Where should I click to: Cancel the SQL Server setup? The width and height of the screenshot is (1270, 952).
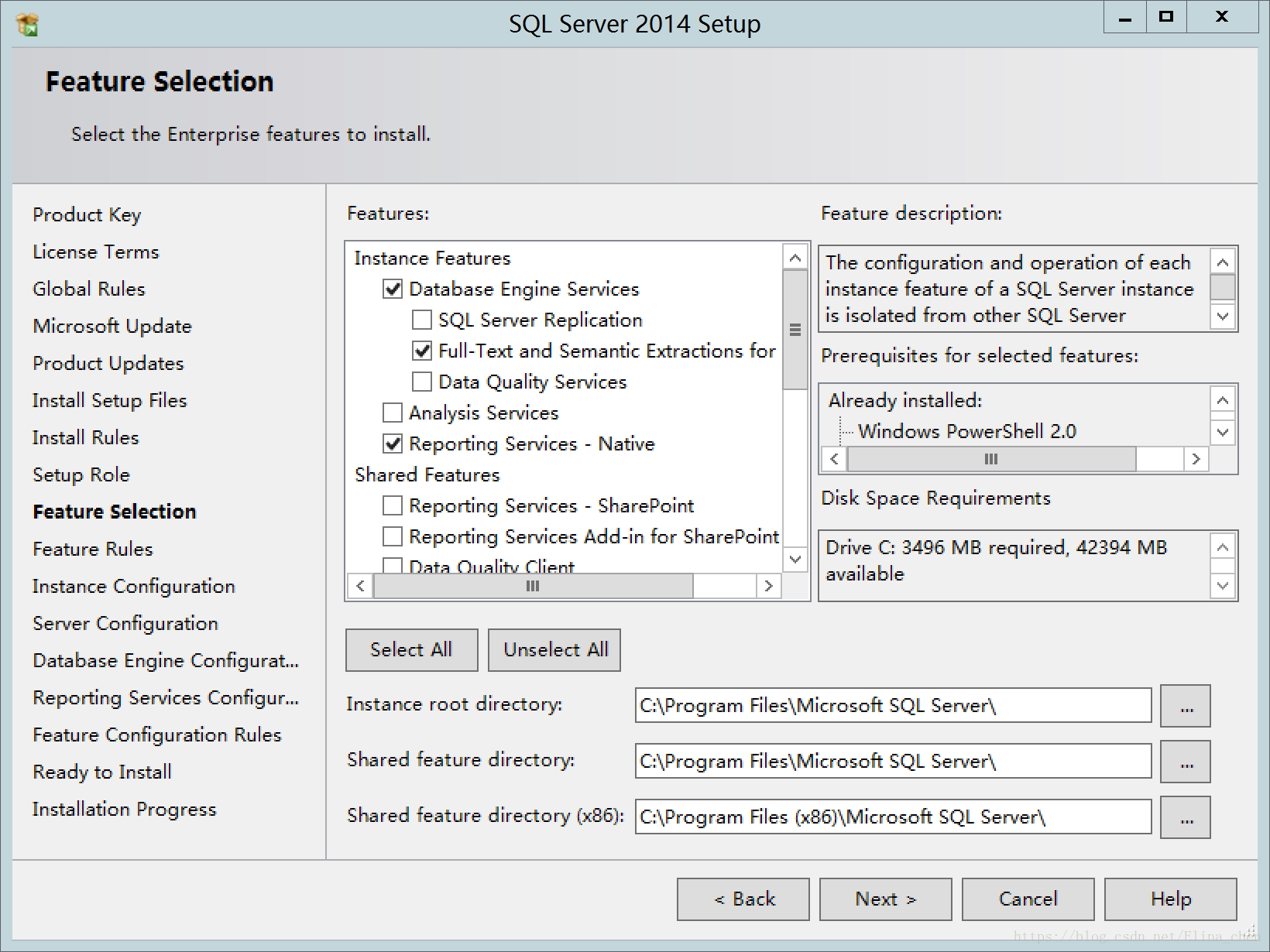pos(1028,899)
